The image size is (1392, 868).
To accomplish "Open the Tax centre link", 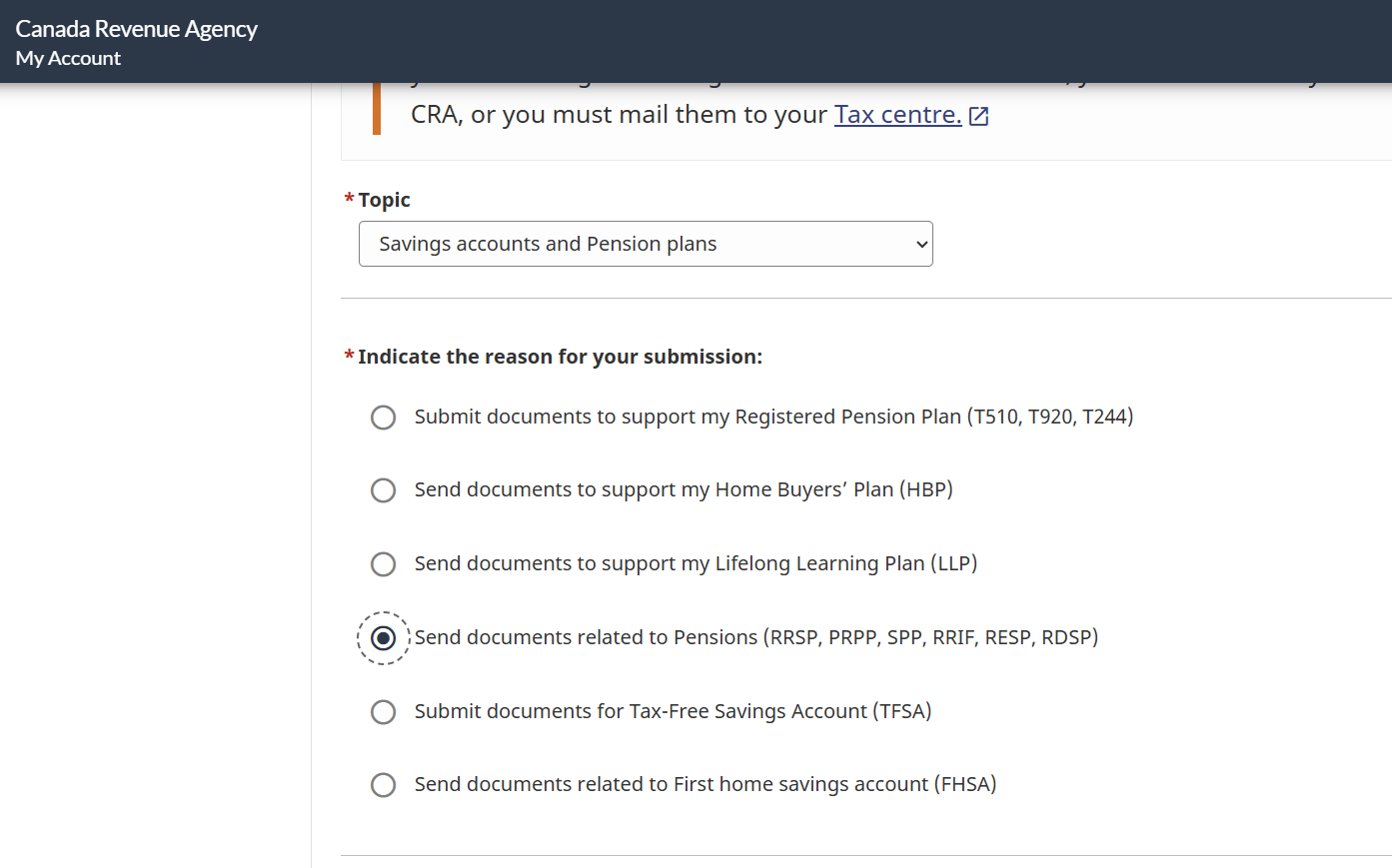I will tap(897, 115).
